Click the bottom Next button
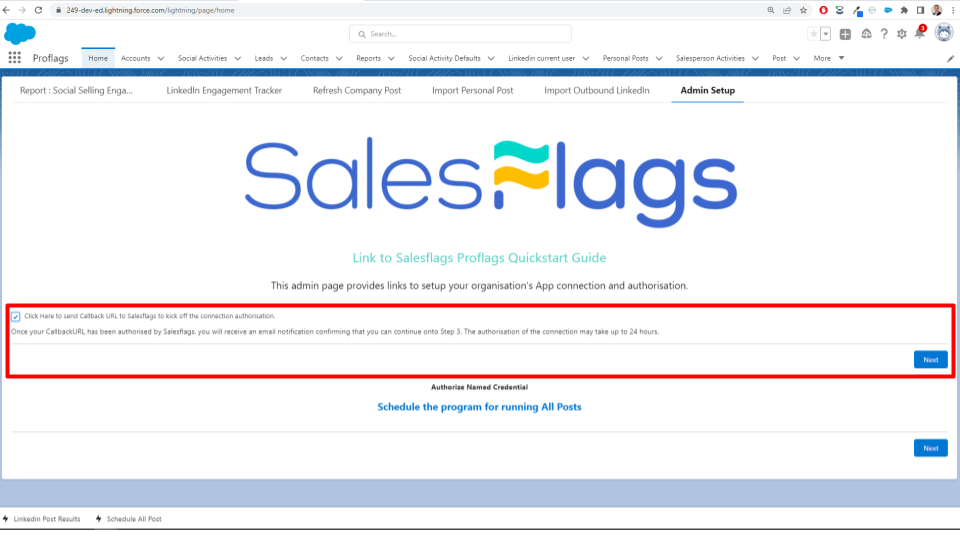The height and width of the screenshot is (540, 960). click(931, 448)
